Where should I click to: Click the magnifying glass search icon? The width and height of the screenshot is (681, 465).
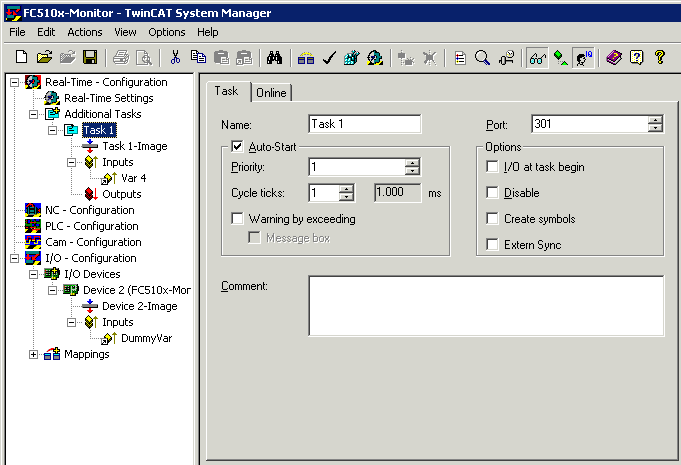(x=483, y=57)
